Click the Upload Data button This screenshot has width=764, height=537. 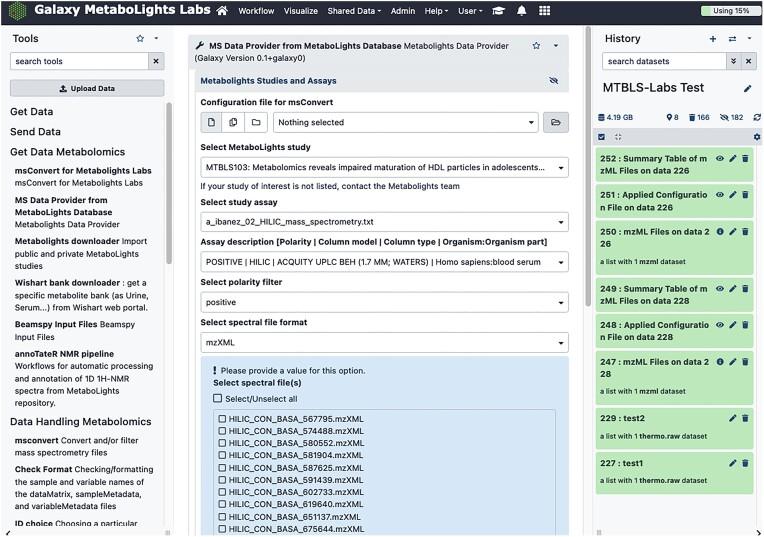click(x=86, y=88)
